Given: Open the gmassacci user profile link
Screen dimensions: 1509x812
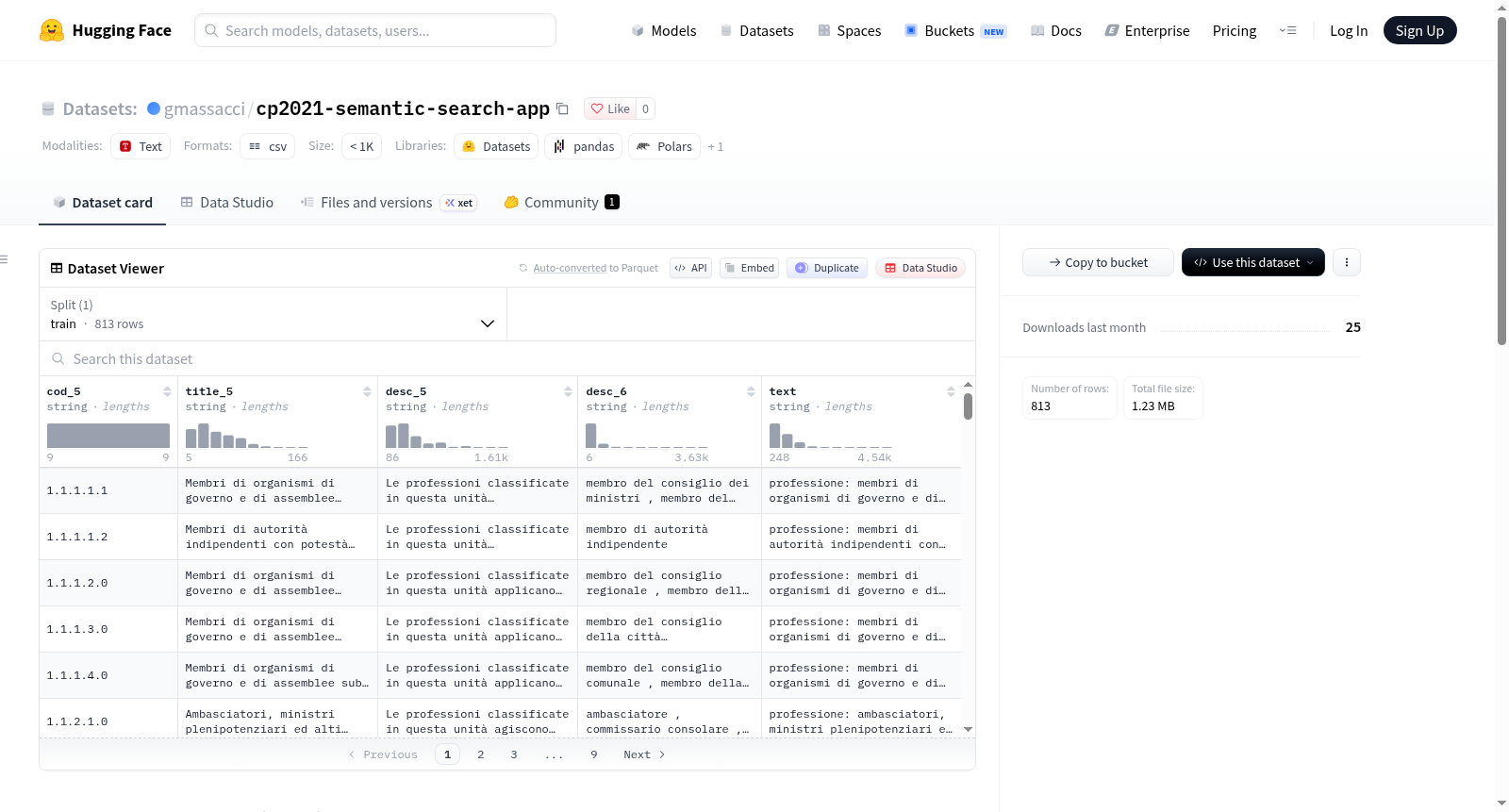Looking at the screenshot, I should [205, 108].
